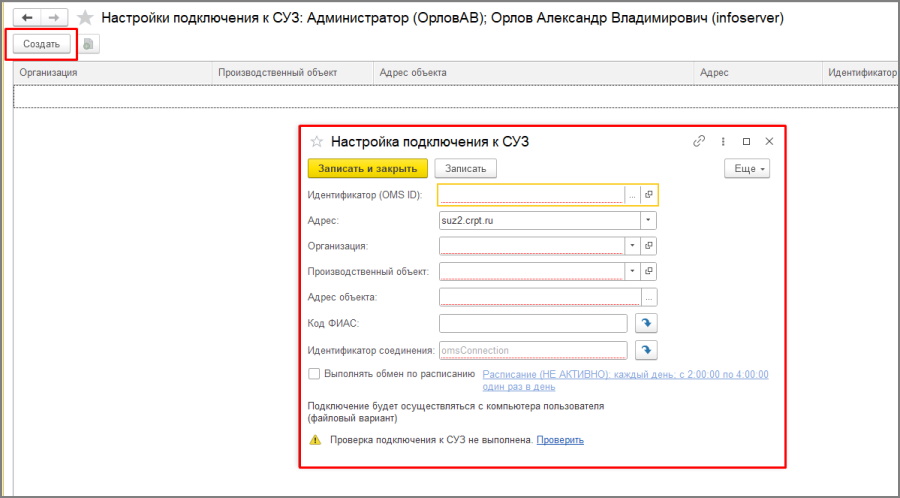Click the forward navigation arrow

(54, 18)
